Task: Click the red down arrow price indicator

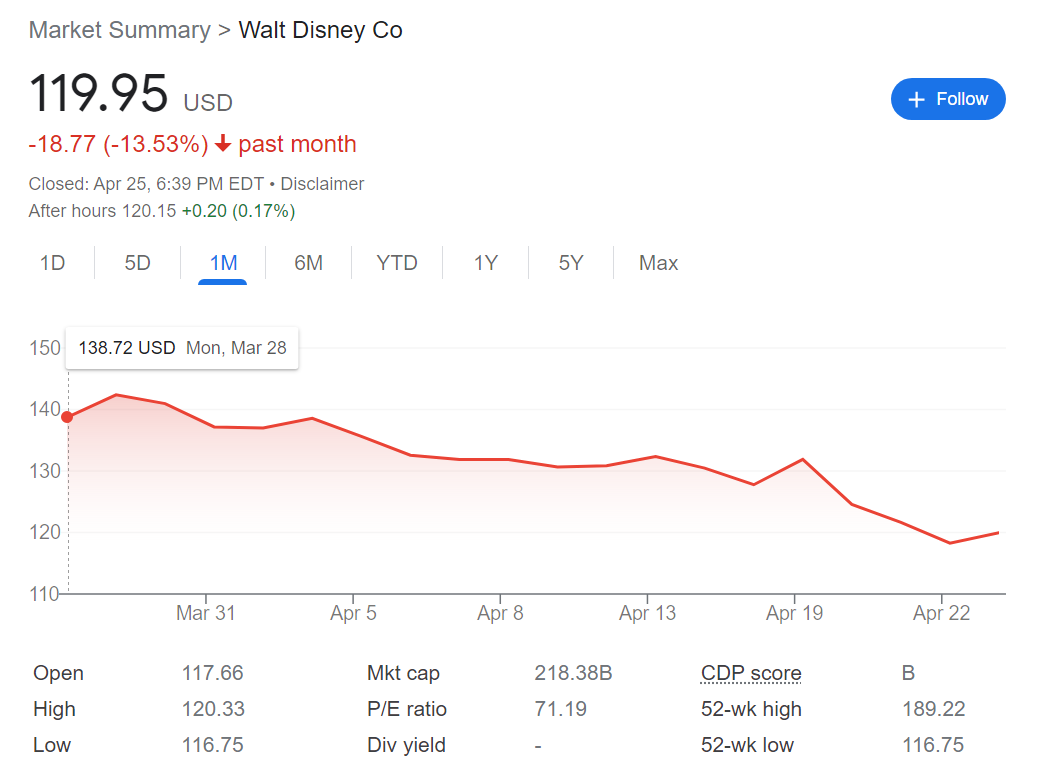Action: [x=223, y=144]
